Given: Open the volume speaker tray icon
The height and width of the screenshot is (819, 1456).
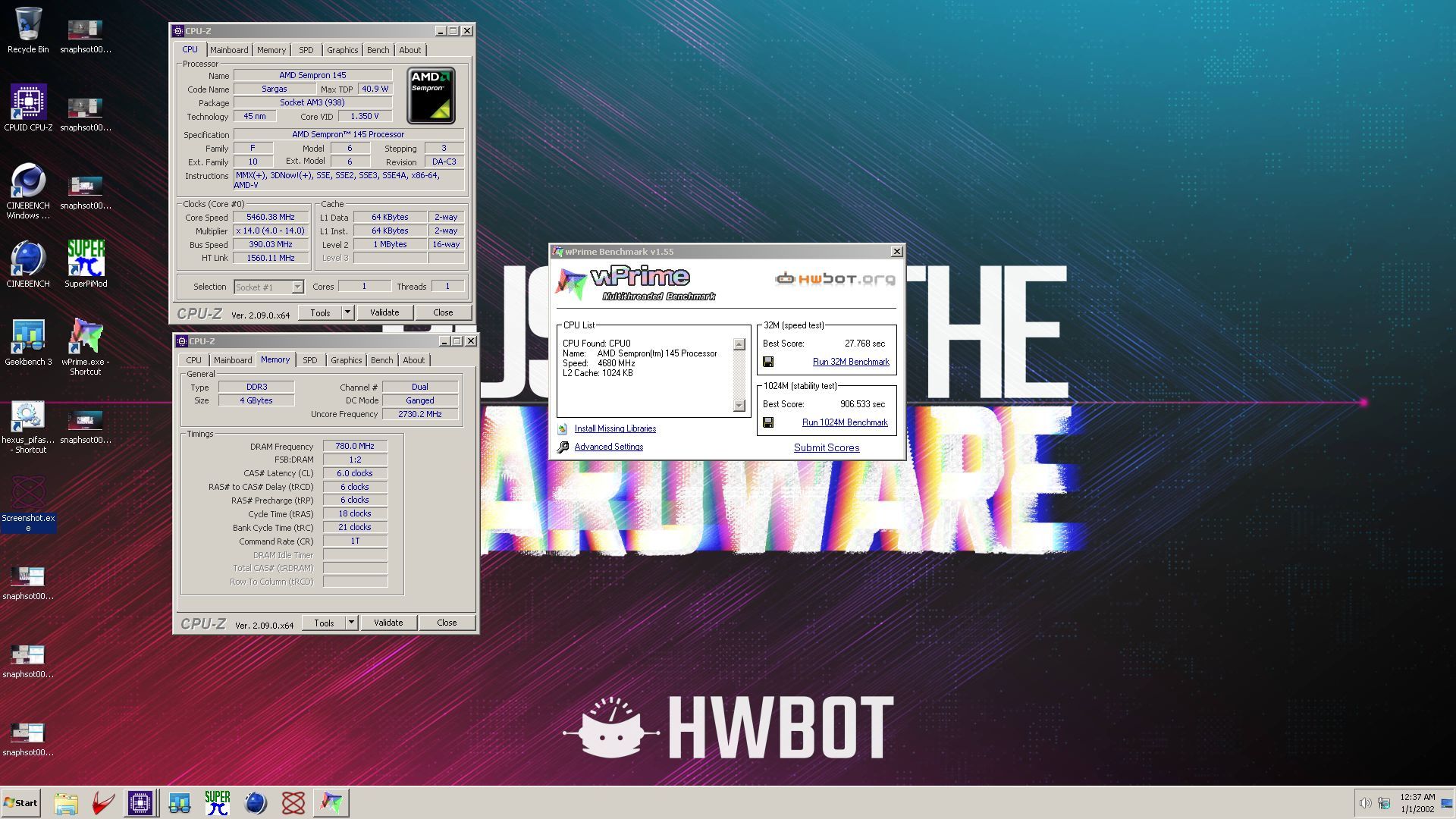Looking at the screenshot, I should 1366,803.
